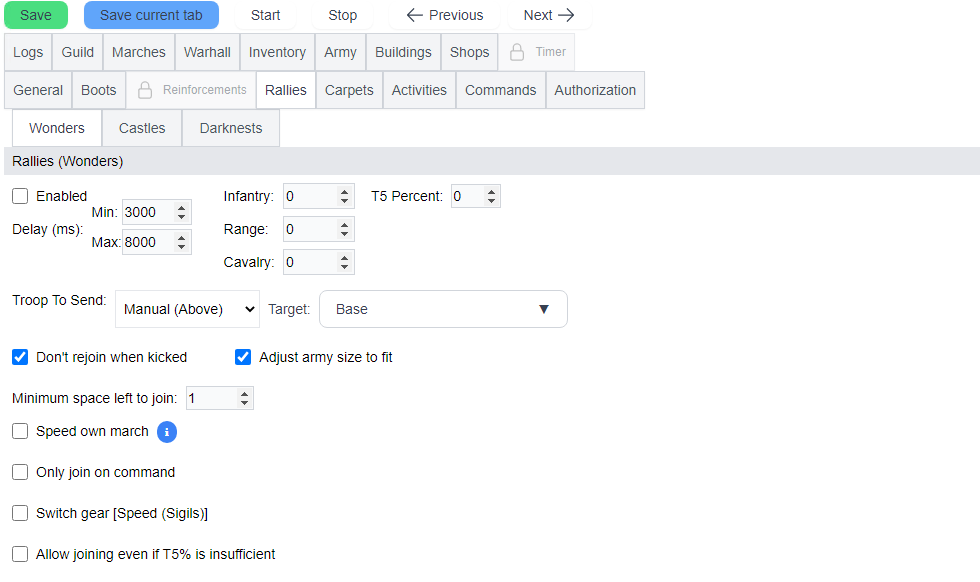Toggle Adjust army size to fit
Image resolution: width=980 pixels, height=582 pixels.
click(243, 357)
